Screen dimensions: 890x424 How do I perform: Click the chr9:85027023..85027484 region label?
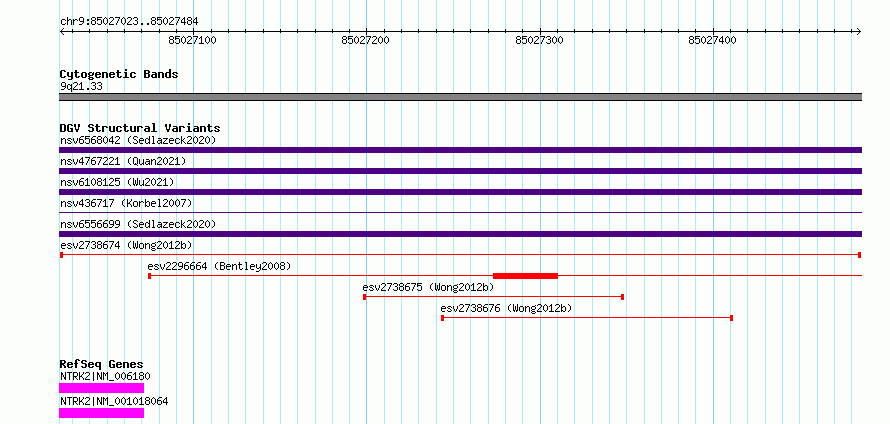(x=129, y=22)
